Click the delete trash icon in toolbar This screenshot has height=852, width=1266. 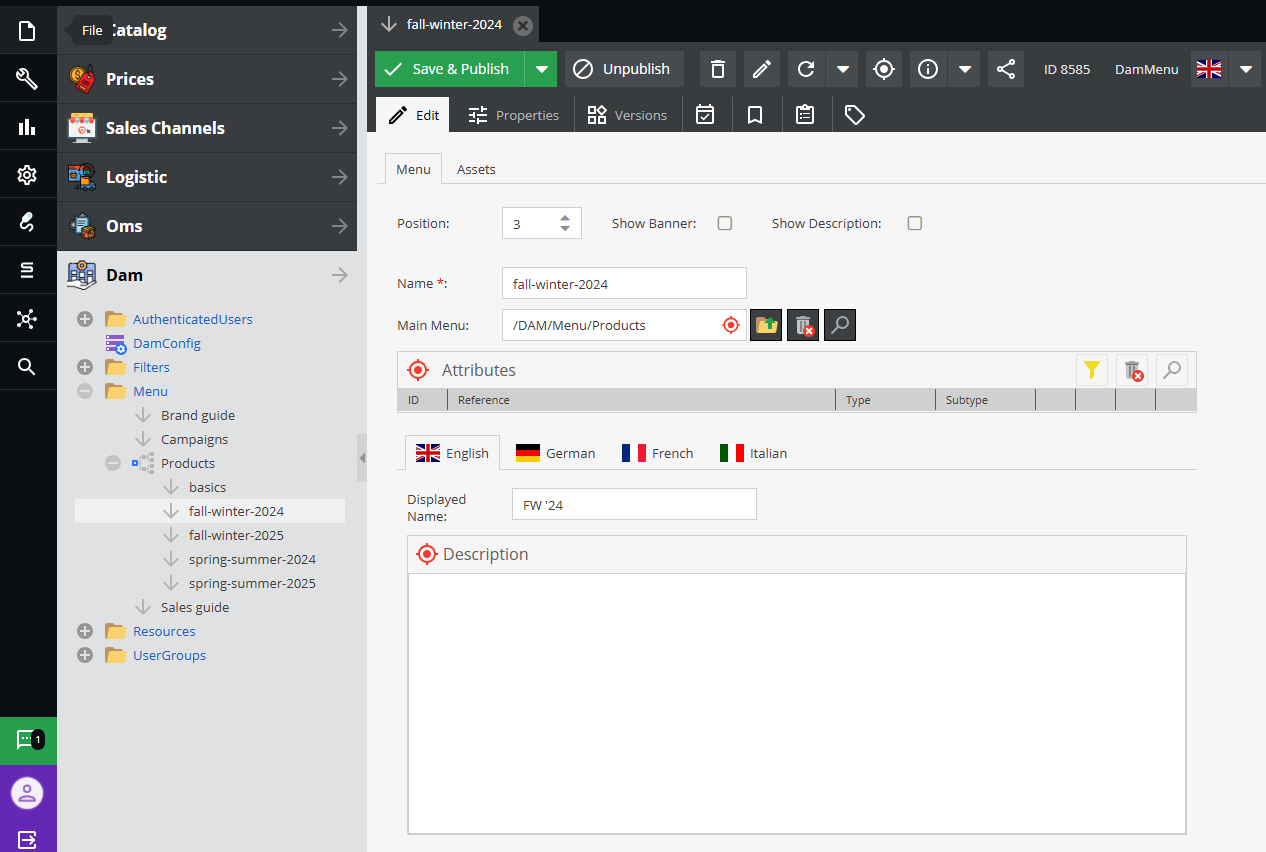(718, 69)
